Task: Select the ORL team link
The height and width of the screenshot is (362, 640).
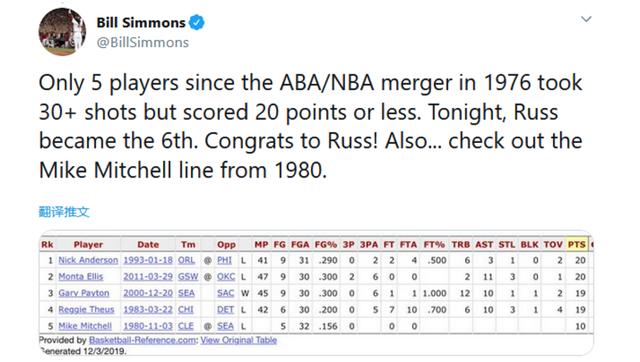Action: 186,260
